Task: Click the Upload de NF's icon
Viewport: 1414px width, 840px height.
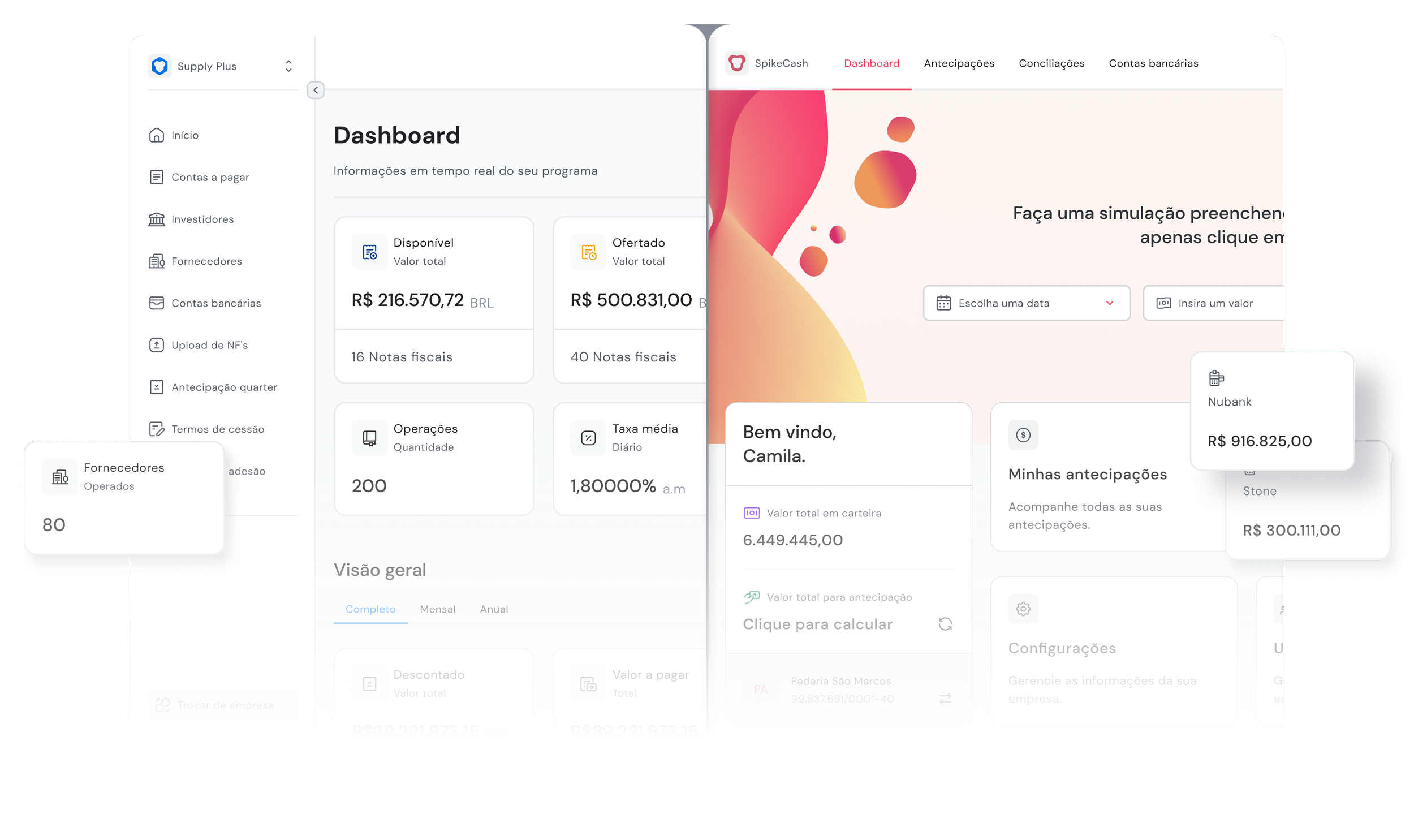Action: tap(156, 345)
